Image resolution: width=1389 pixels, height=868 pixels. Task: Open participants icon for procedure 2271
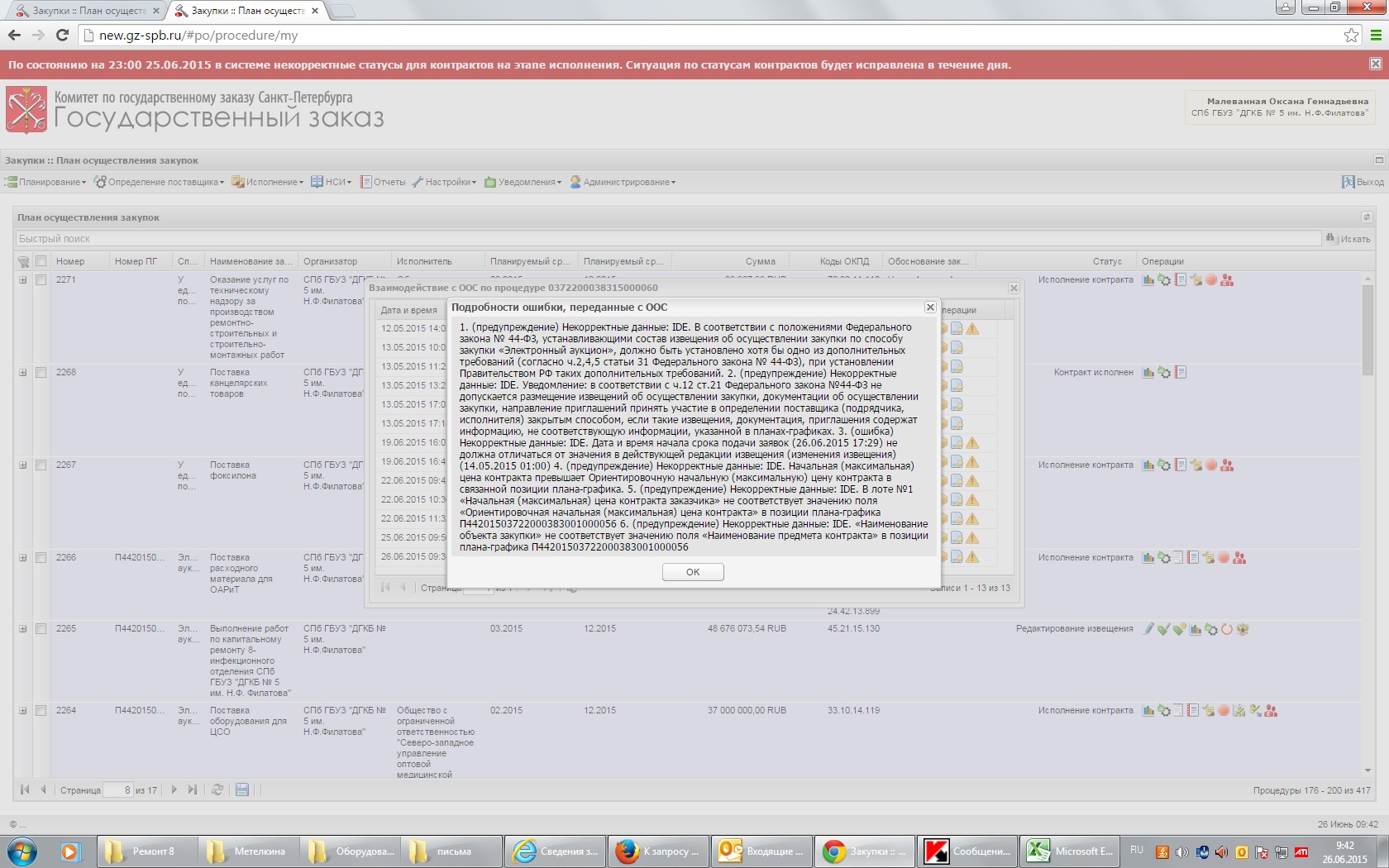point(1227,280)
